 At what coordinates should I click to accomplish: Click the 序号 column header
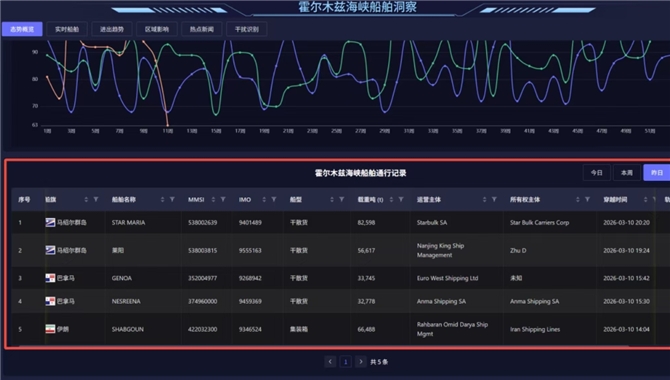(x=24, y=200)
